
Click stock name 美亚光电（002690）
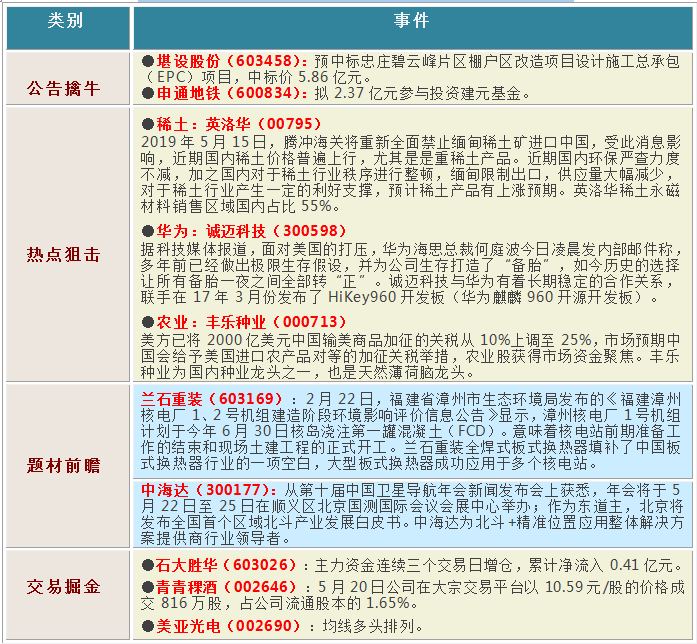(x=228, y=626)
